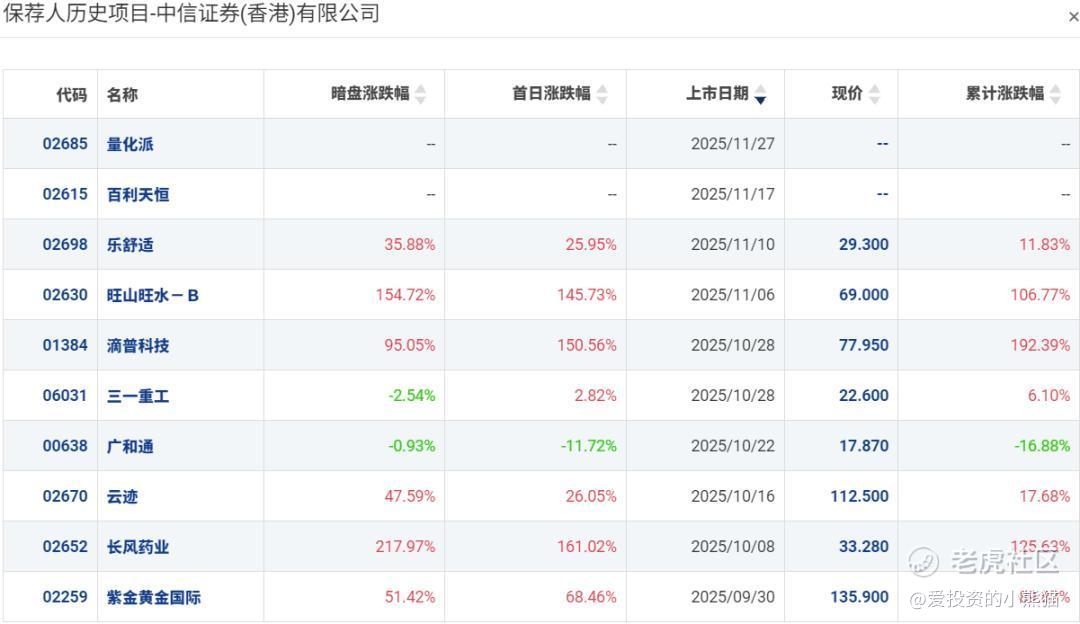Open stock 紫金黄金国际

154,596
